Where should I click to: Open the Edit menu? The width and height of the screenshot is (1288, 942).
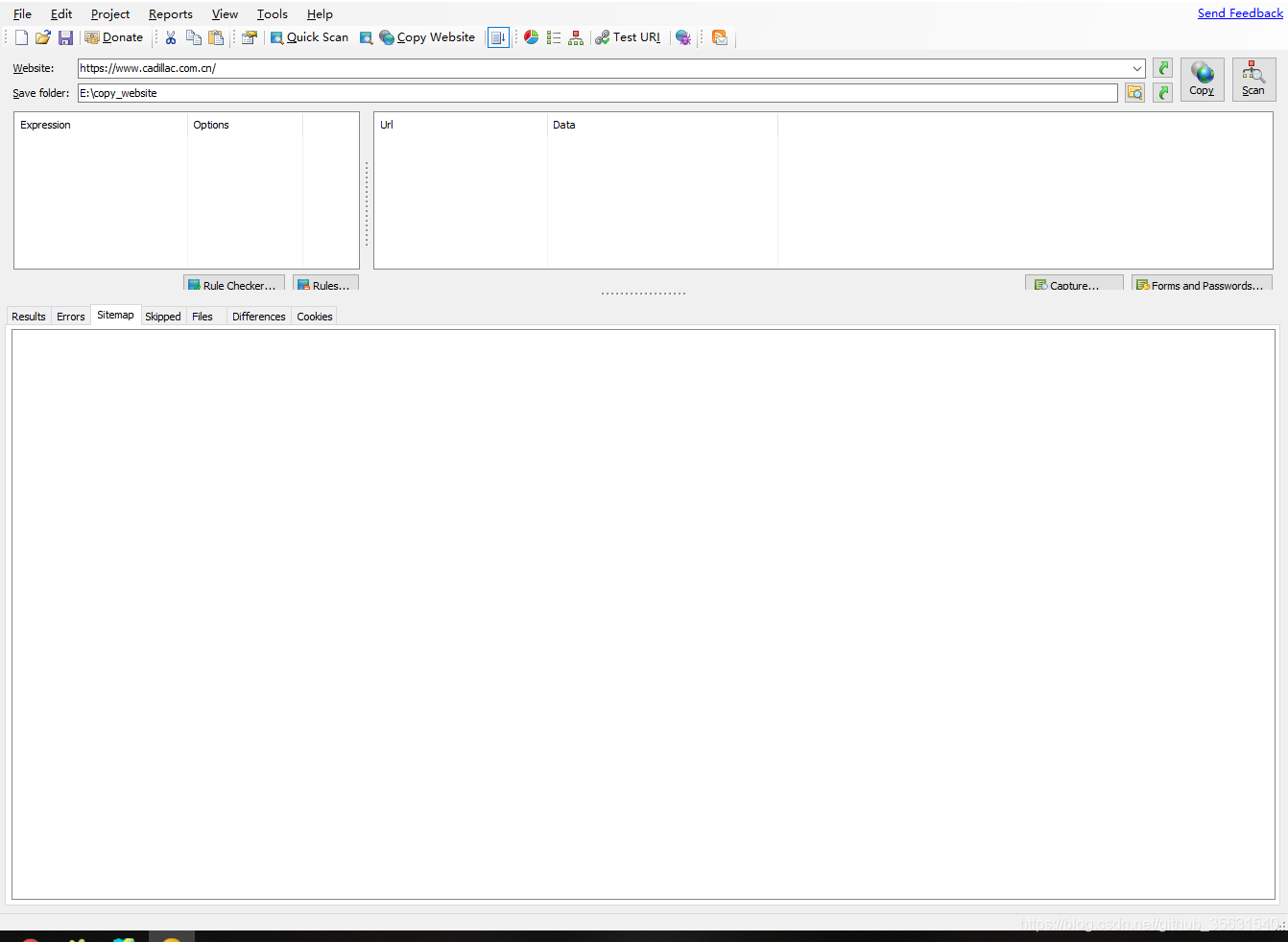61,14
